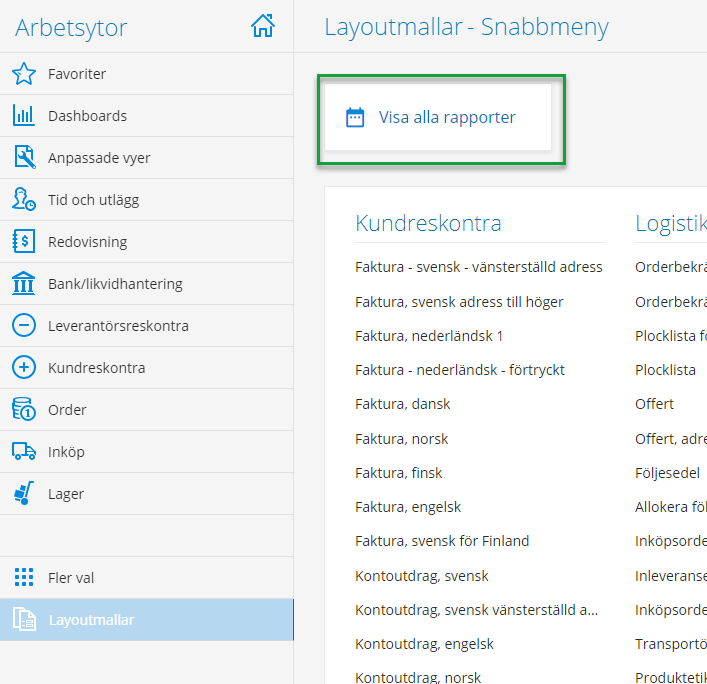
Task: Open the Offert layout template
Action: pyautogui.click(x=654, y=404)
